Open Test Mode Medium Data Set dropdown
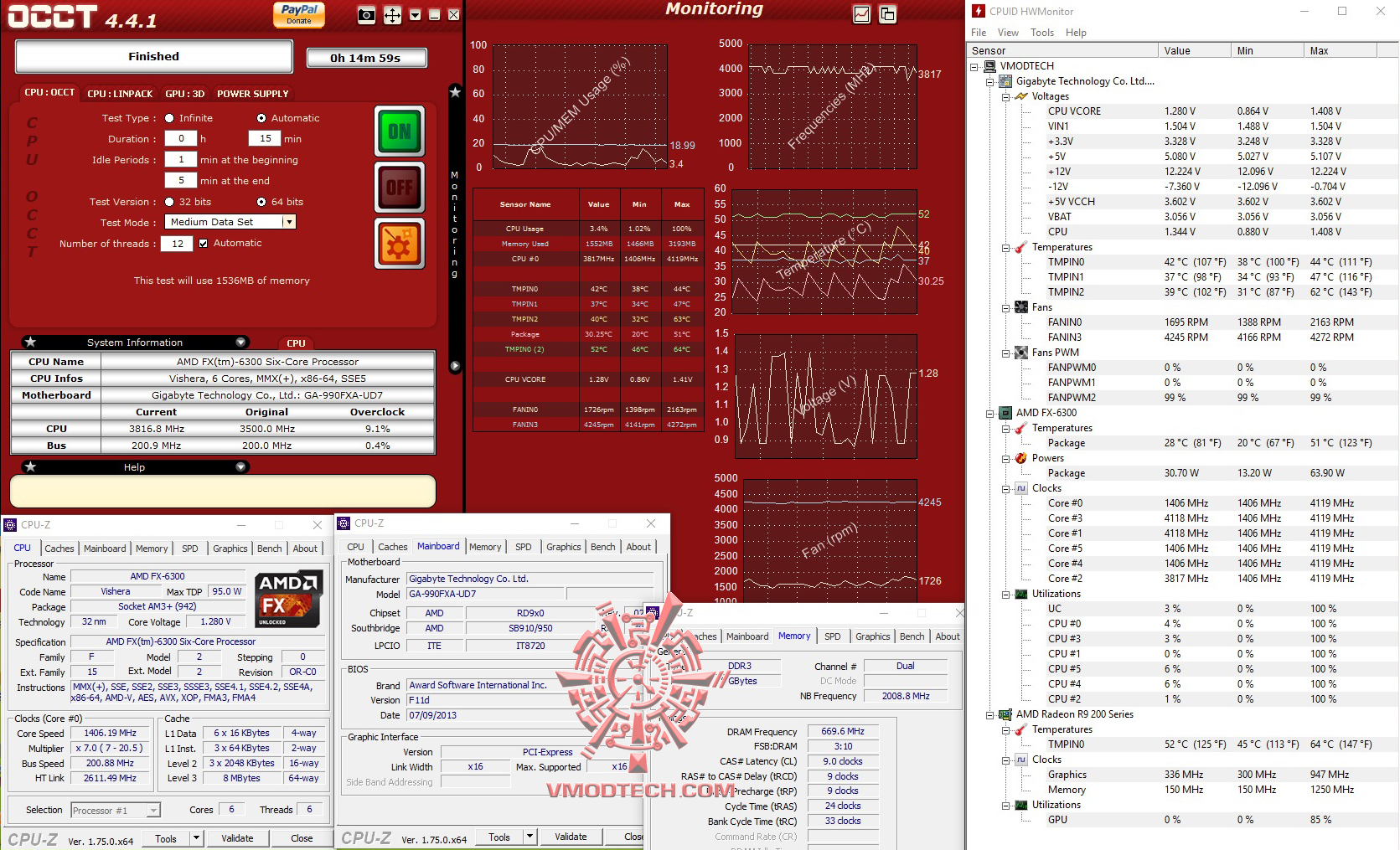Image resolution: width=1400 pixels, height=850 pixels. coord(289,222)
